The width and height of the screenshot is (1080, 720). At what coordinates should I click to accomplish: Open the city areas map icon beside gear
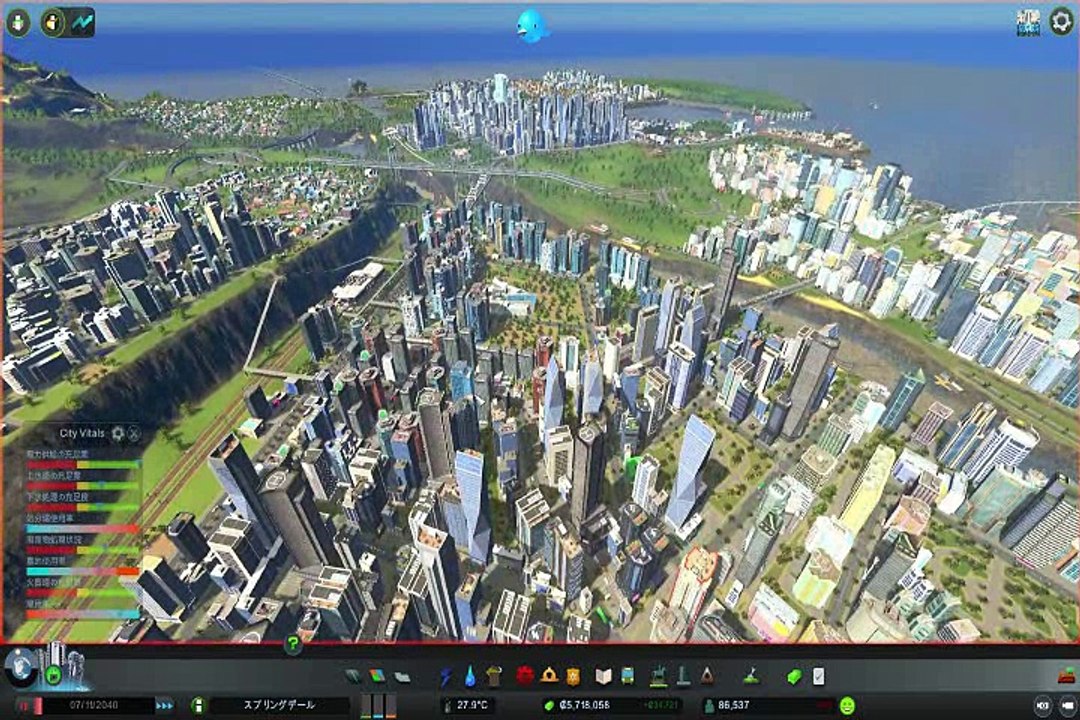click(1028, 22)
